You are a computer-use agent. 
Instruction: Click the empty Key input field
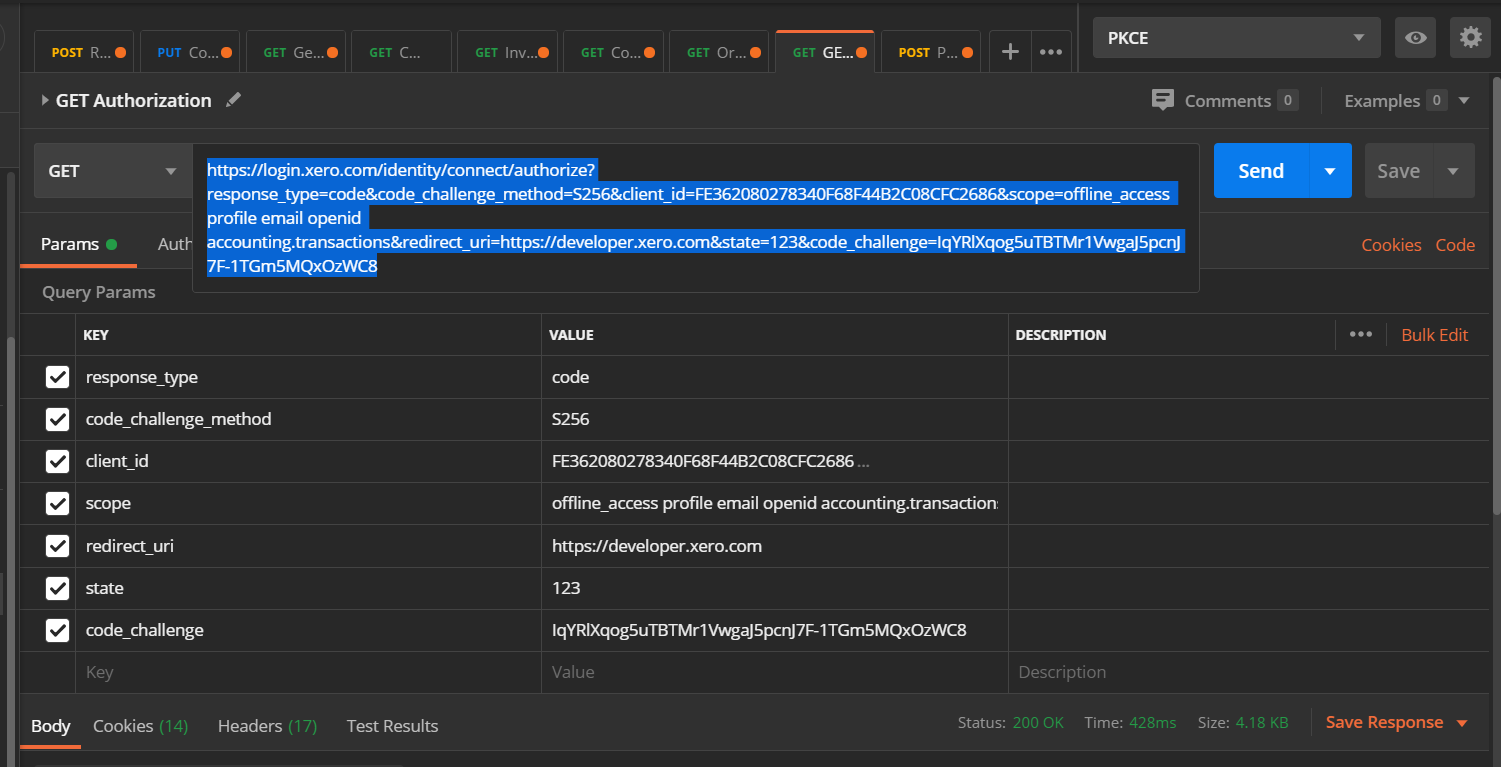click(308, 672)
